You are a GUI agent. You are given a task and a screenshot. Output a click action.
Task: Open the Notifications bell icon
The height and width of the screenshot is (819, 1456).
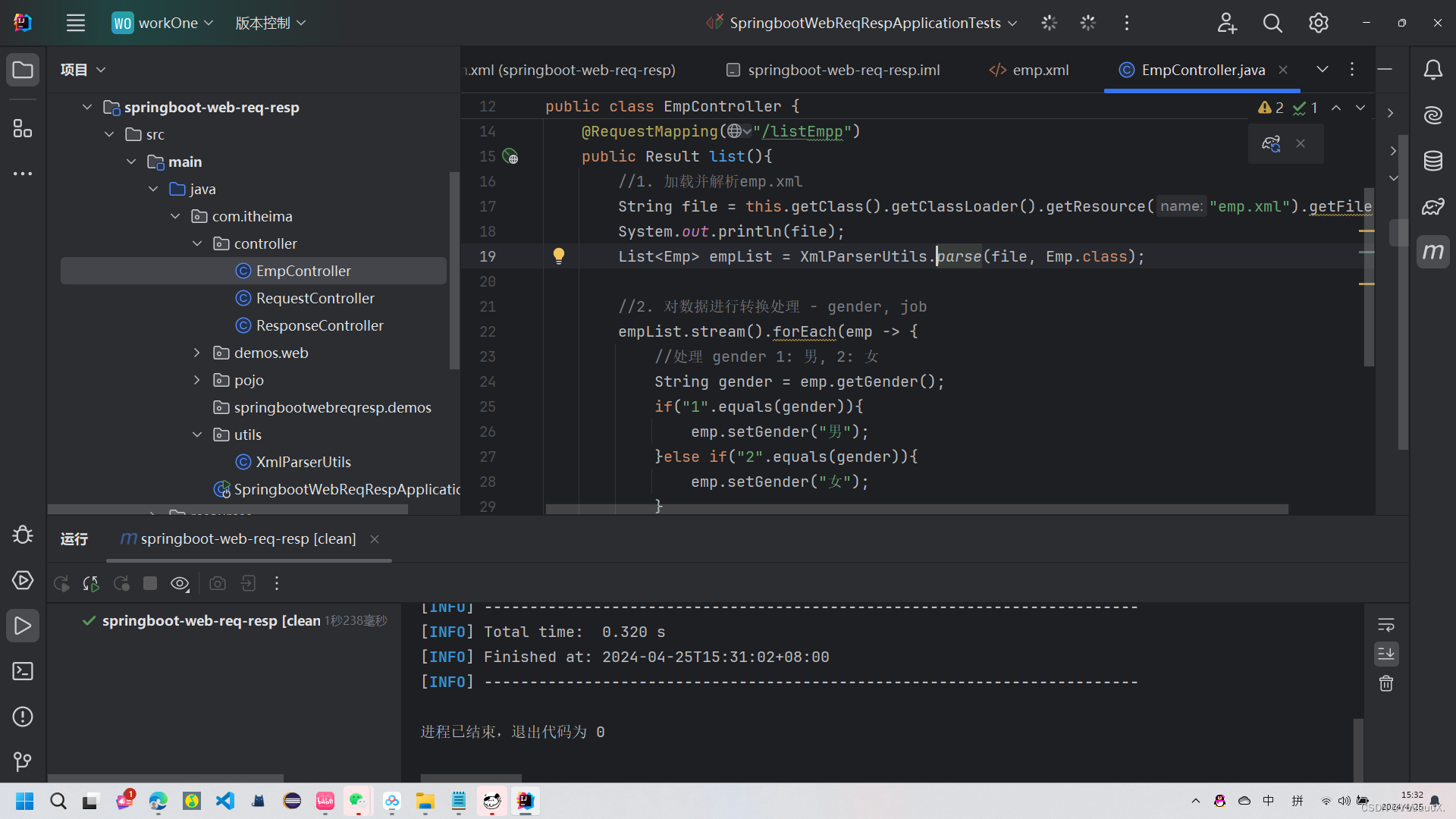[x=1432, y=70]
